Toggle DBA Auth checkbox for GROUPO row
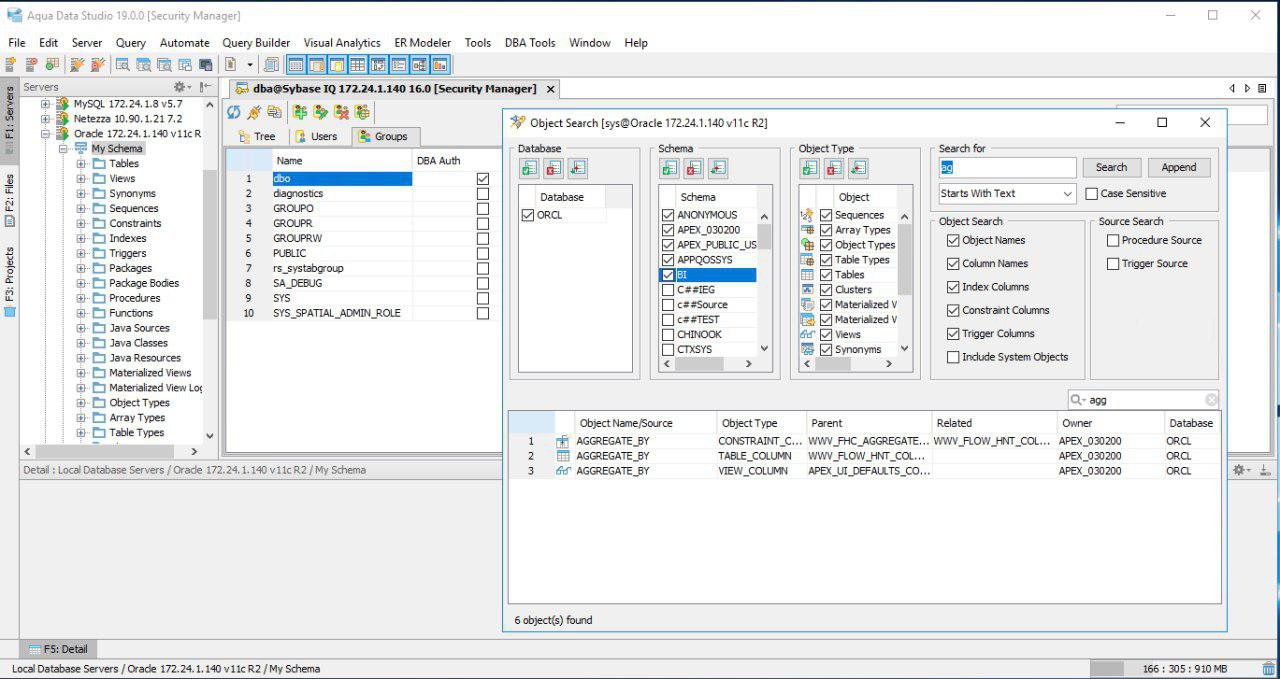Viewport: 1280px width, 679px height. click(483, 209)
